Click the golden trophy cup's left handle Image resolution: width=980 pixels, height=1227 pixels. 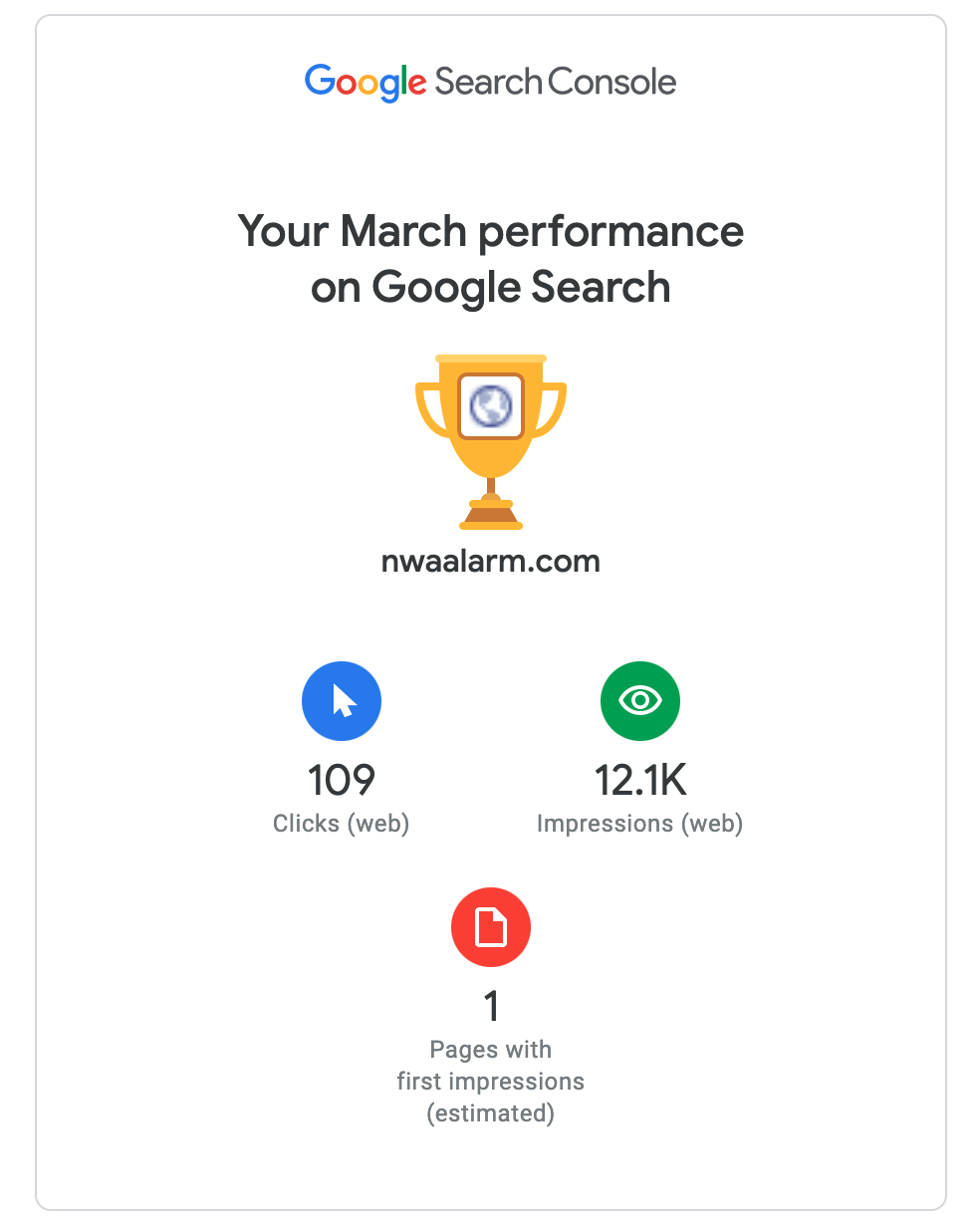coord(428,410)
